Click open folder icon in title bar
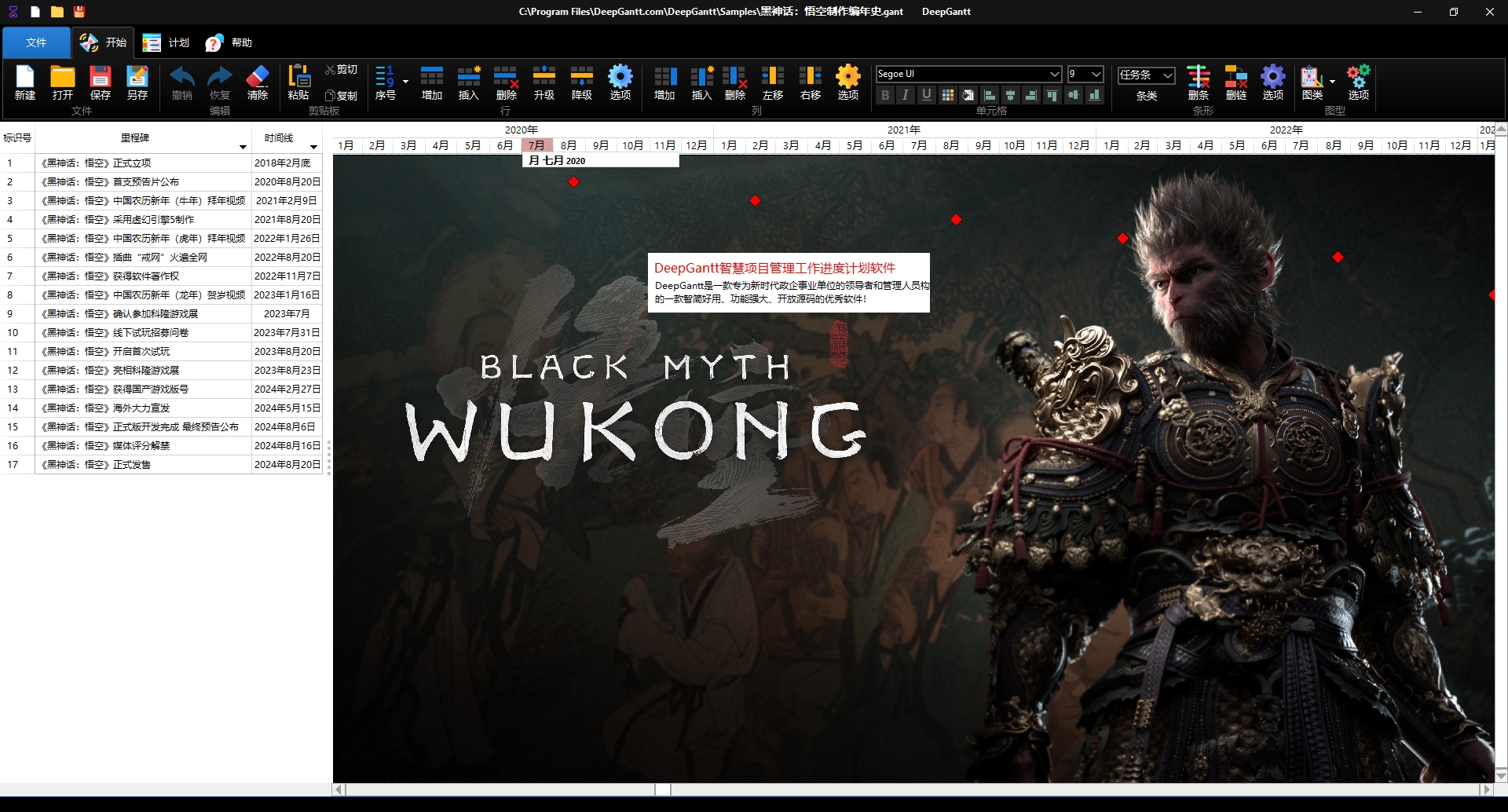This screenshot has width=1508, height=812. [x=57, y=12]
